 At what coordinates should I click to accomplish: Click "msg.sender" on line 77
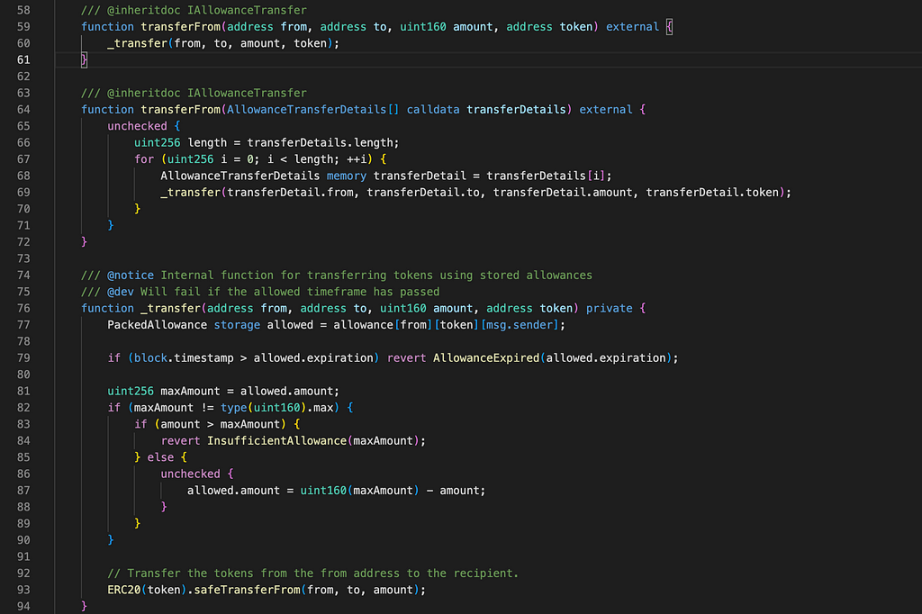point(519,325)
